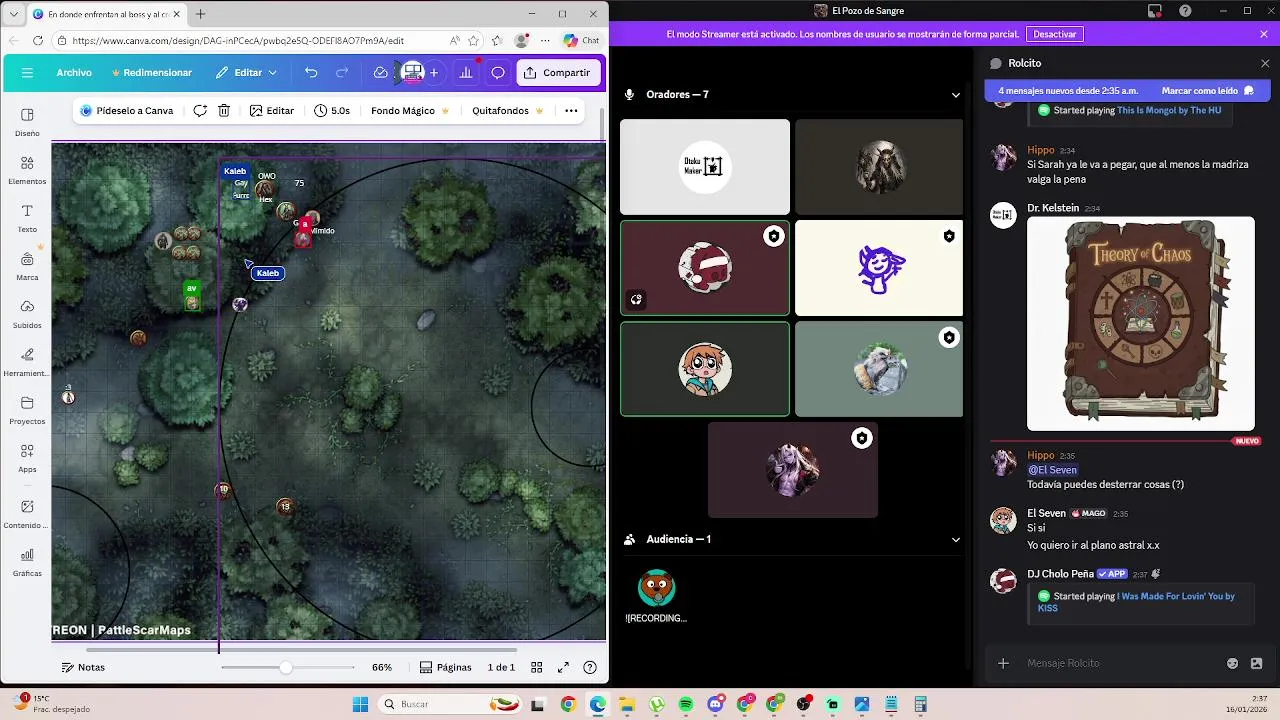Open the Discord emoji picker

[1232, 663]
